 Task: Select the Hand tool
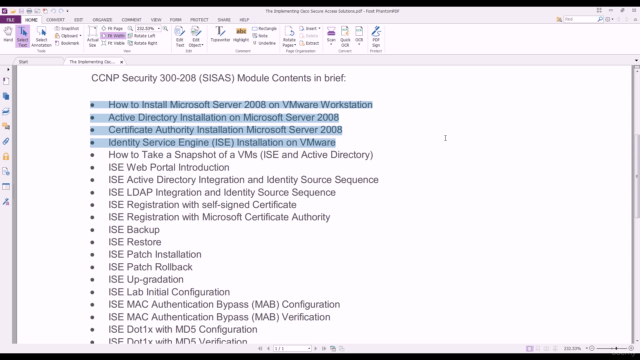click(8, 35)
